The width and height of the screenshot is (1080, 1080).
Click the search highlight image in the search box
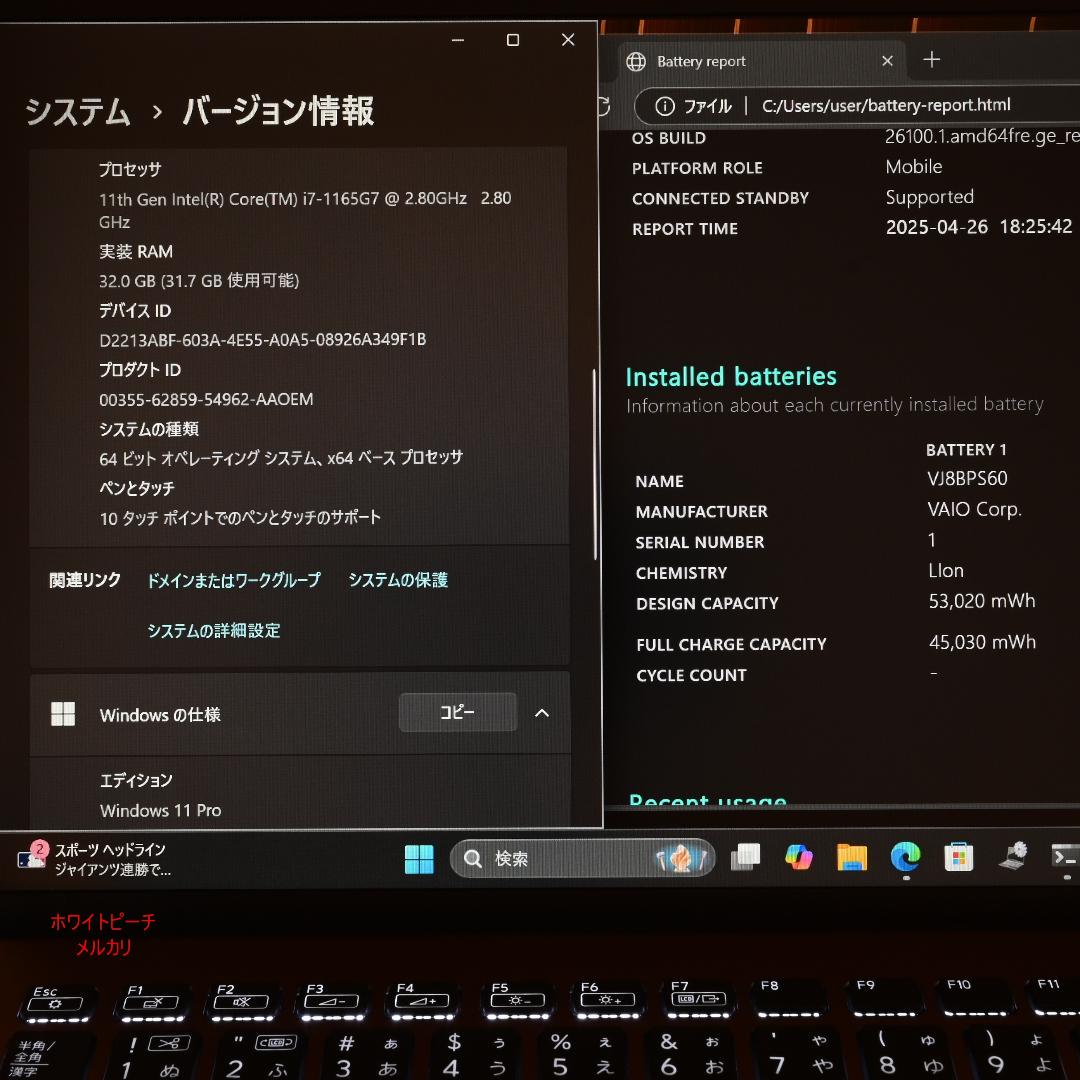pyautogui.click(x=681, y=858)
